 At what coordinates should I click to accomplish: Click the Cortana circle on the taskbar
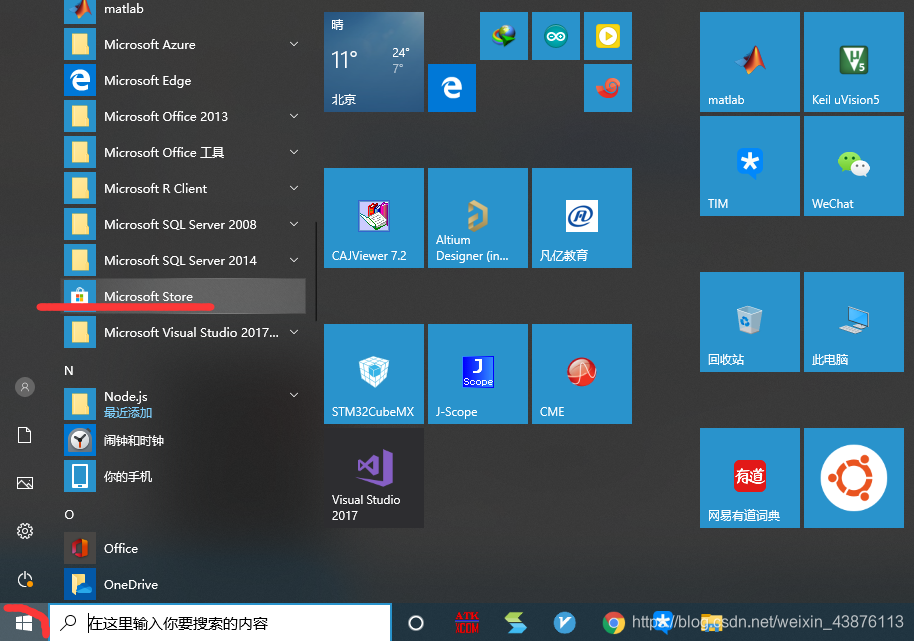416,623
